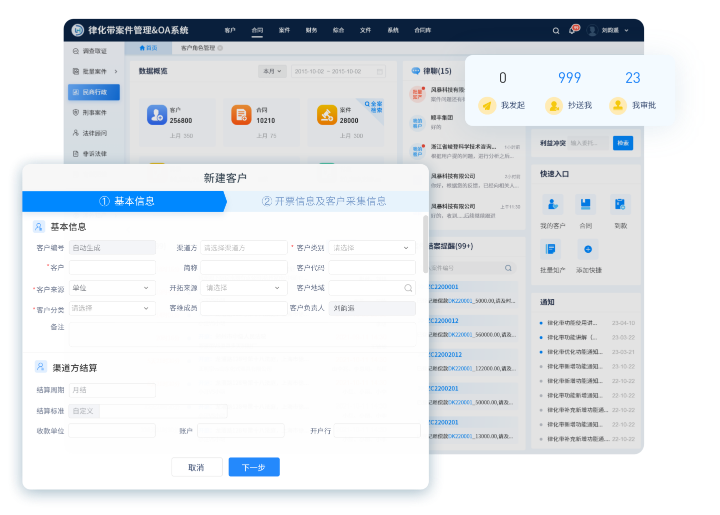720x515 pixels.
Task: Open 合同库 in the top menu
Action: (x=422, y=30)
